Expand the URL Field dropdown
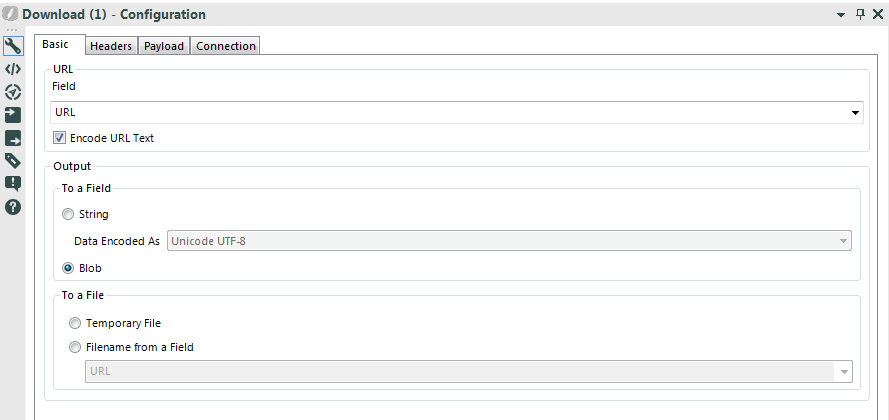This screenshot has width=889, height=420. (456, 113)
